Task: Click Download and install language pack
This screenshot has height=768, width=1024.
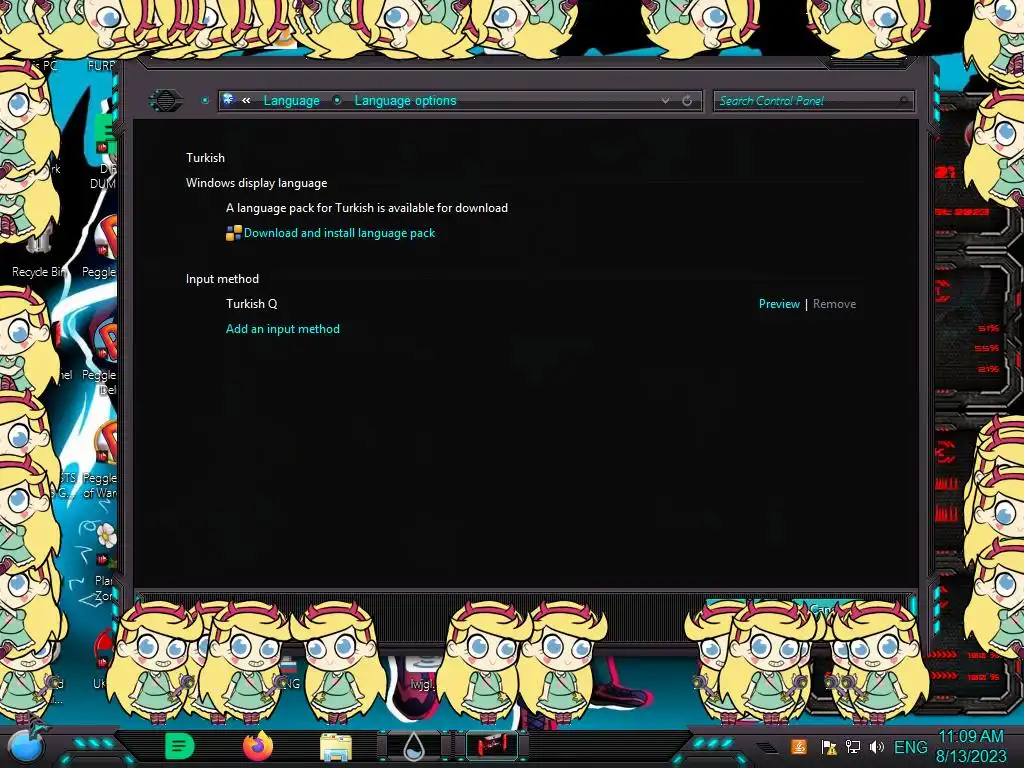Action: [339, 233]
